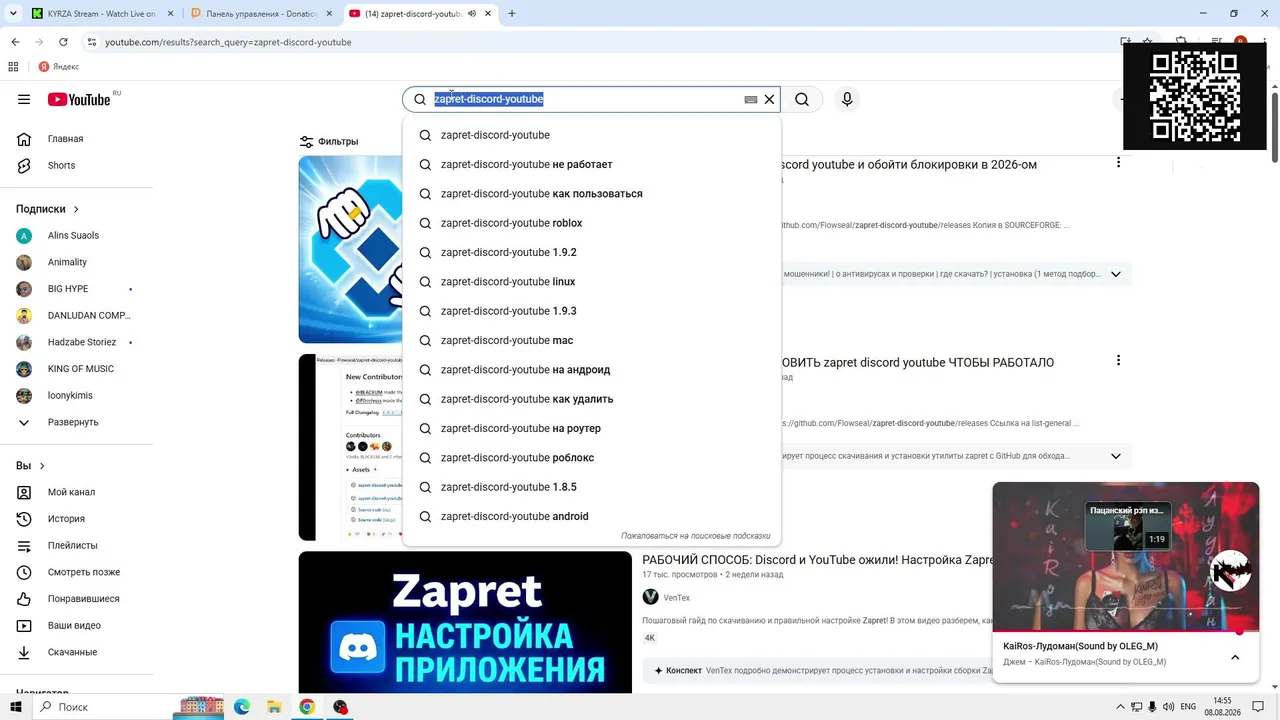Clear the search box with the X icon
Screen dimensions: 1280x720
(x=769, y=99)
